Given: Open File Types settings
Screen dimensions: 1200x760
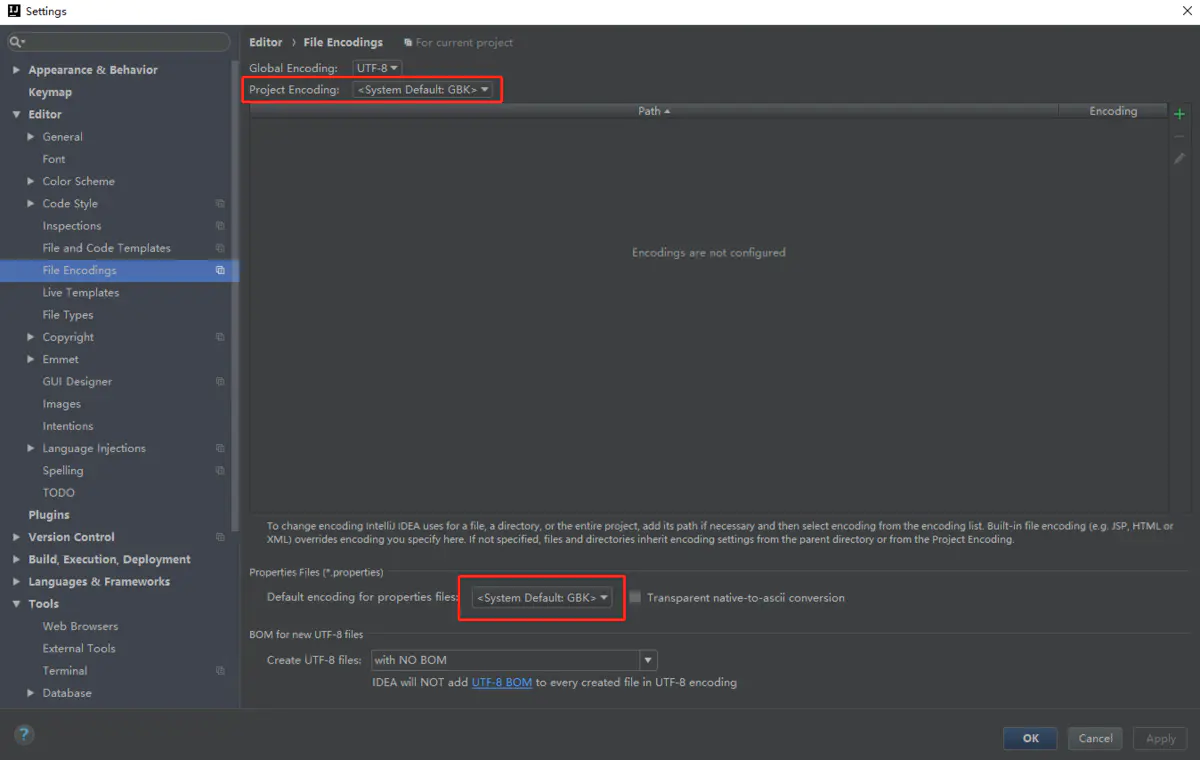Looking at the screenshot, I should point(68,315).
